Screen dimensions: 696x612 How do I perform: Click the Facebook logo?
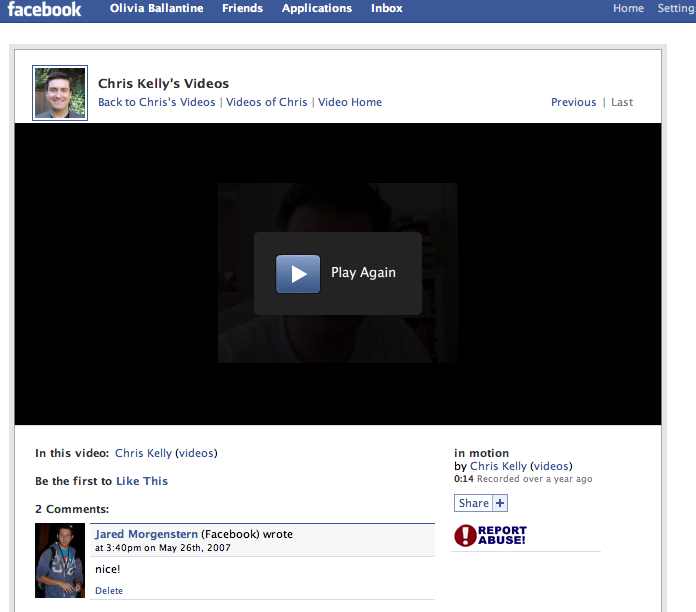[45, 10]
